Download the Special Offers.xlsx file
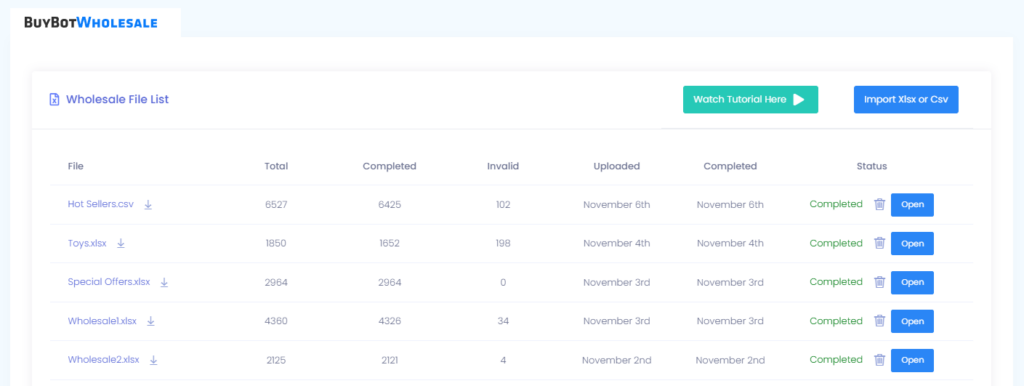Image resolution: width=1024 pixels, height=386 pixels. [x=165, y=282]
